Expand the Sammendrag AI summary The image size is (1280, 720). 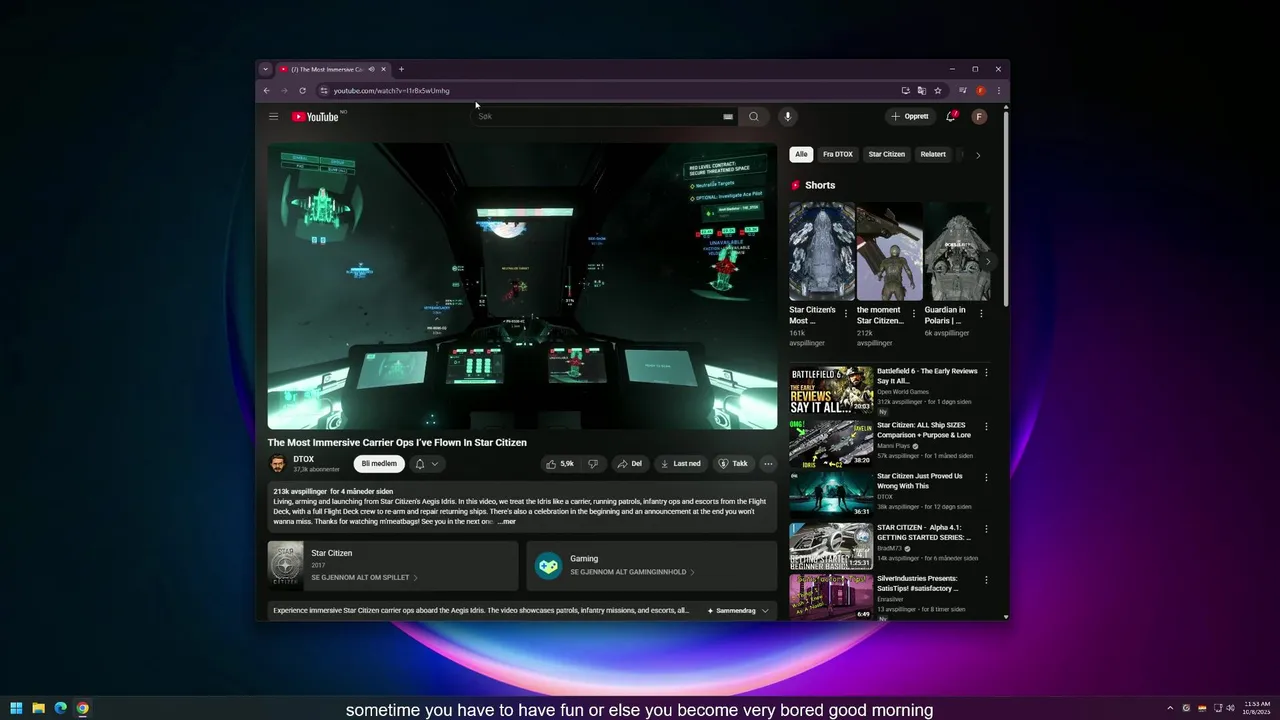coord(738,611)
